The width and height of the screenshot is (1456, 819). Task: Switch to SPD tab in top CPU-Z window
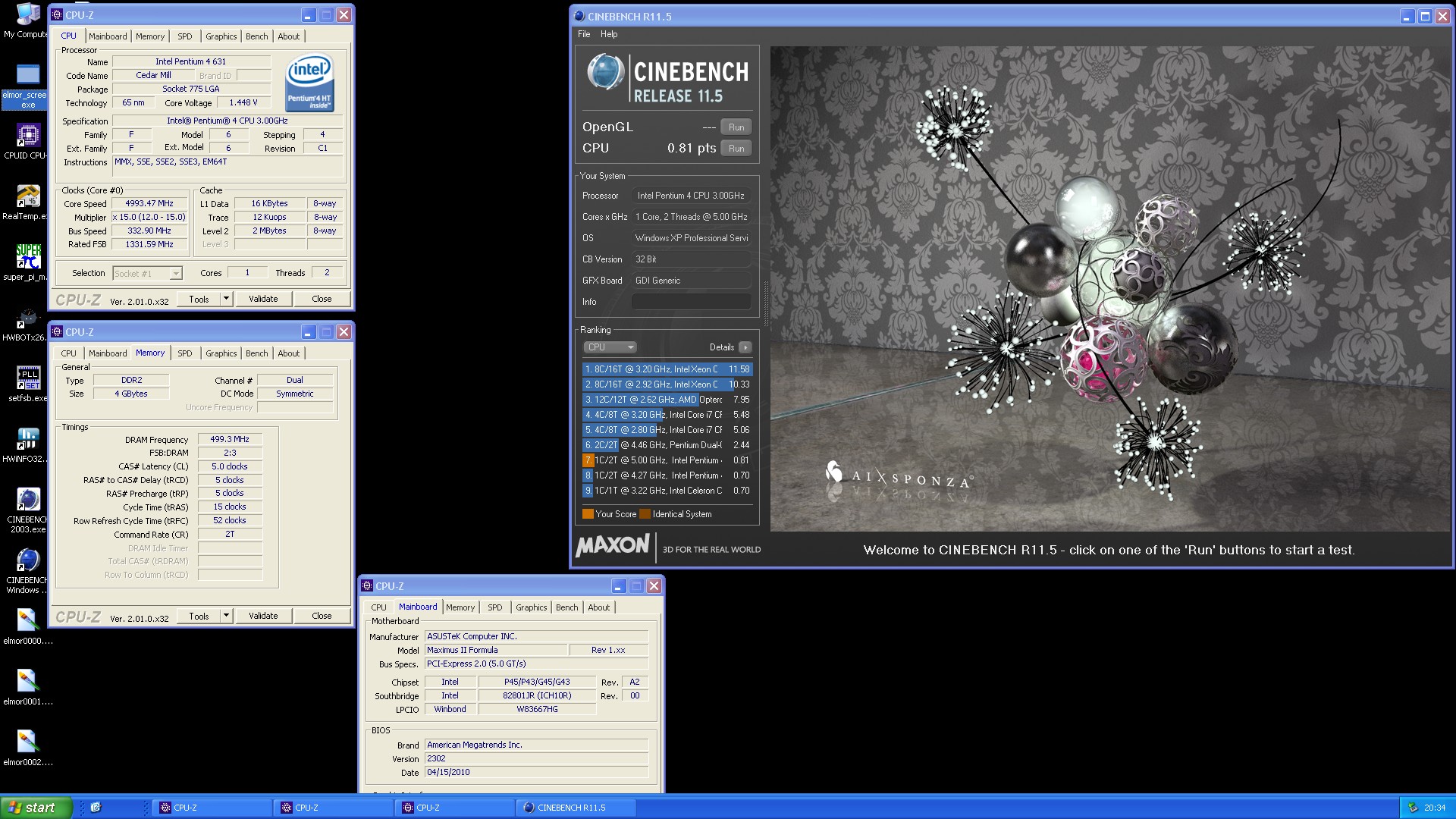click(x=185, y=36)
